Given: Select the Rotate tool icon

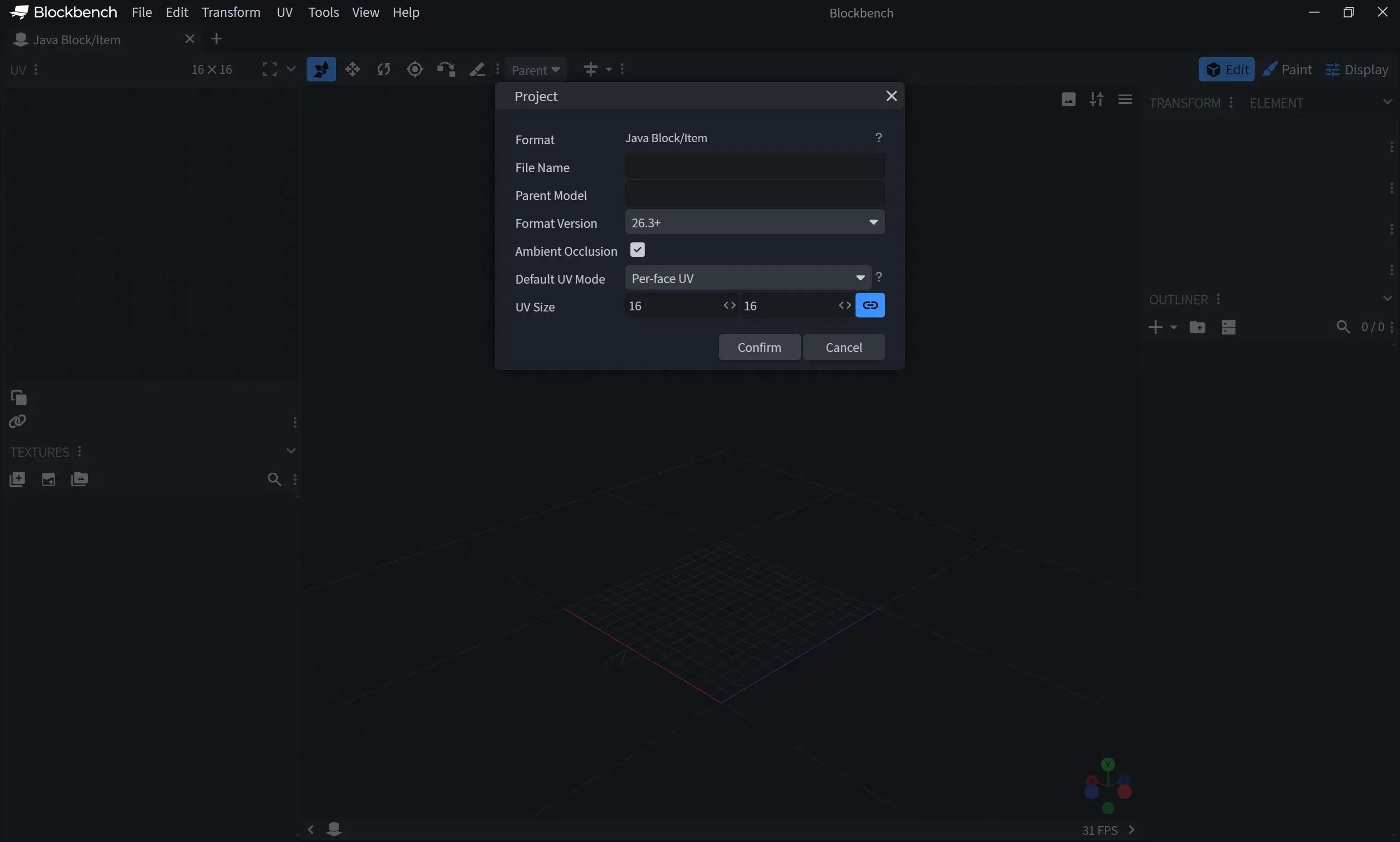Looking at the screenshot, I should click(384, 69).
